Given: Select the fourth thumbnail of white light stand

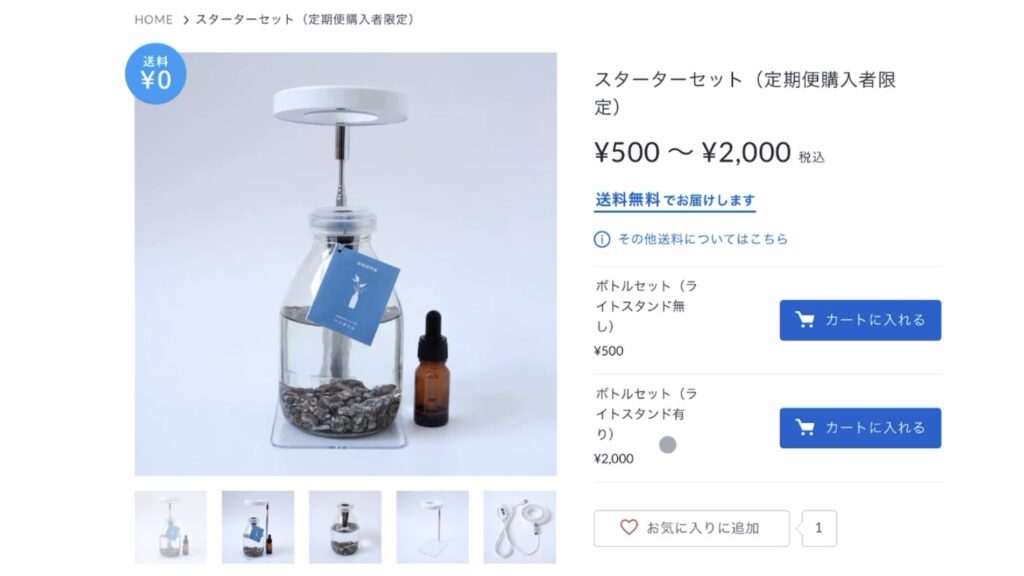Looking at the screenshot, I should [x=432, y=527].
